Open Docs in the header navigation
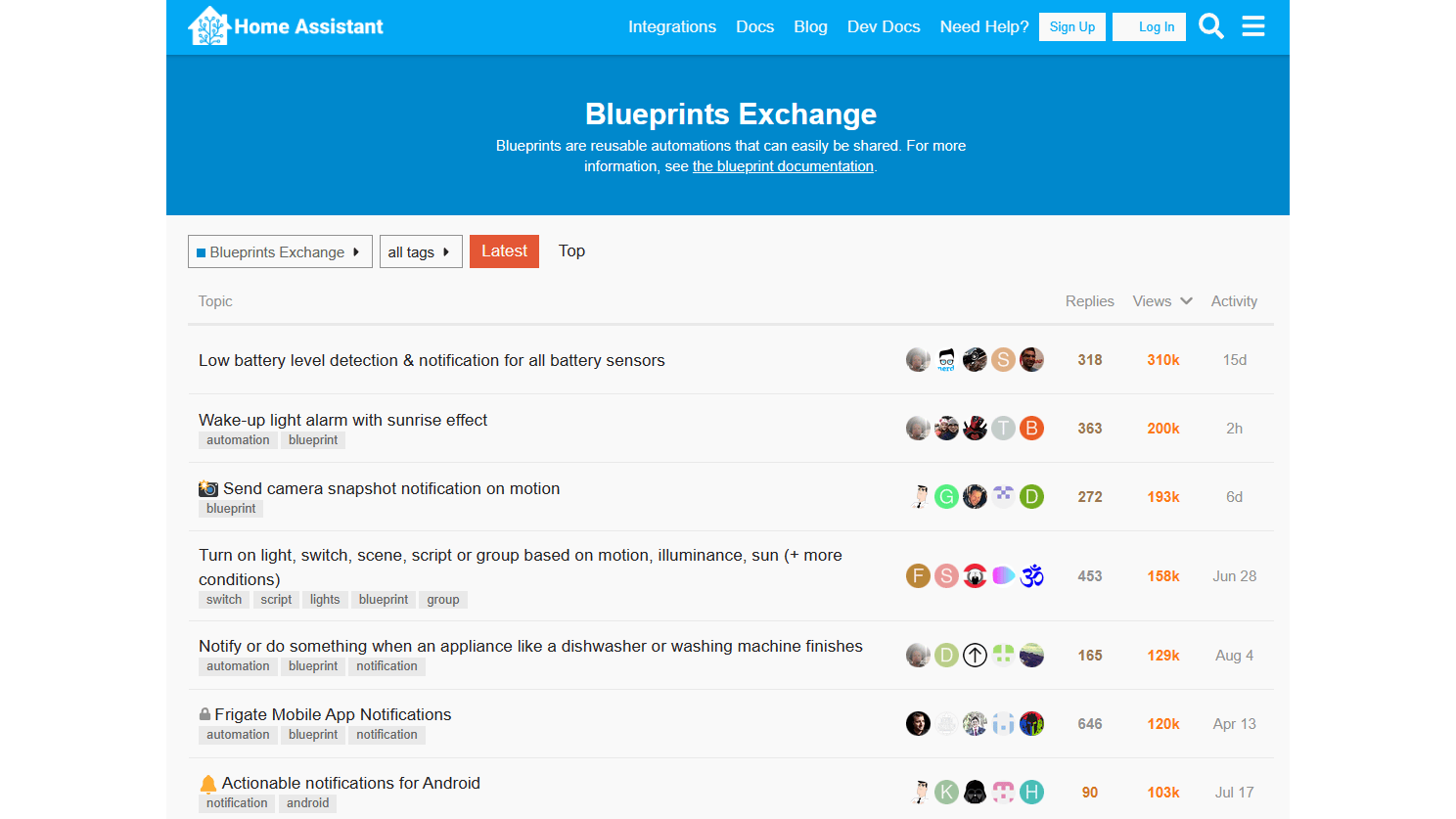 point(755,26)
